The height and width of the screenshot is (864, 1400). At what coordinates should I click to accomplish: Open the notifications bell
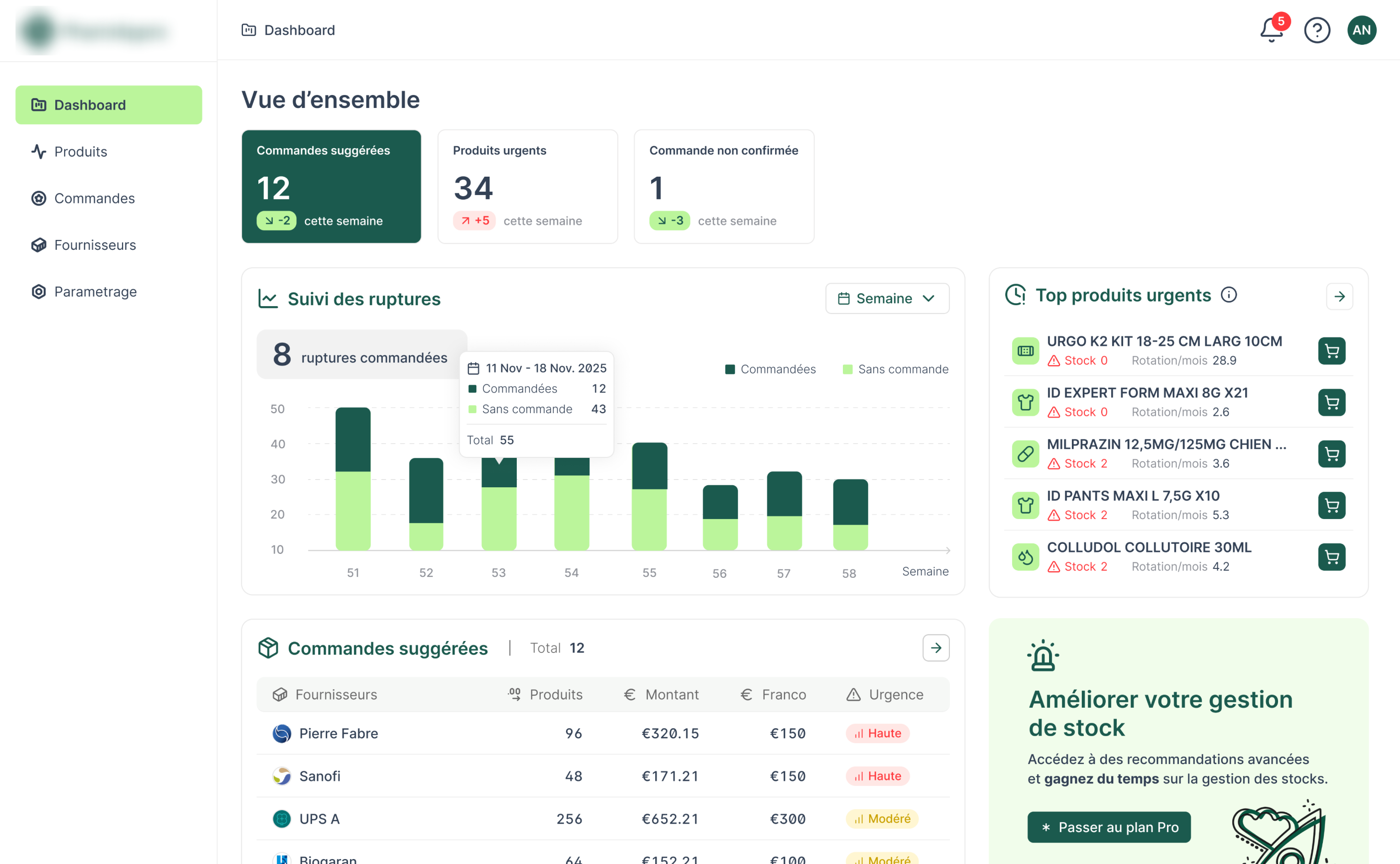click(1272, 30)
